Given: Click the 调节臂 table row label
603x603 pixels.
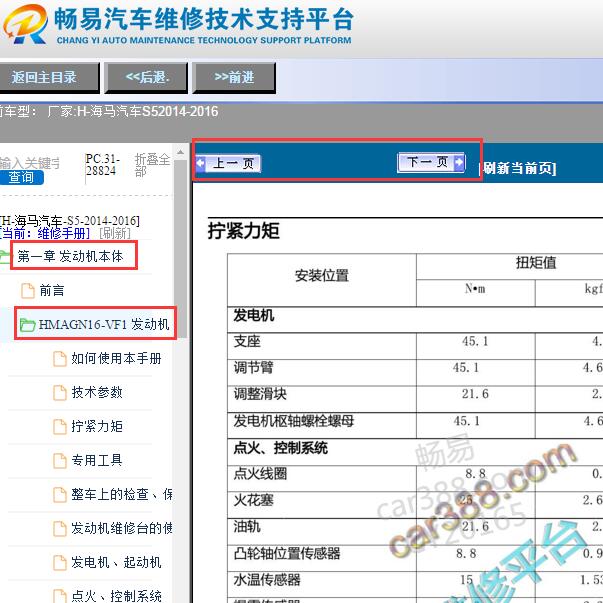Looking at the screenshot, I should coord(253,368).
